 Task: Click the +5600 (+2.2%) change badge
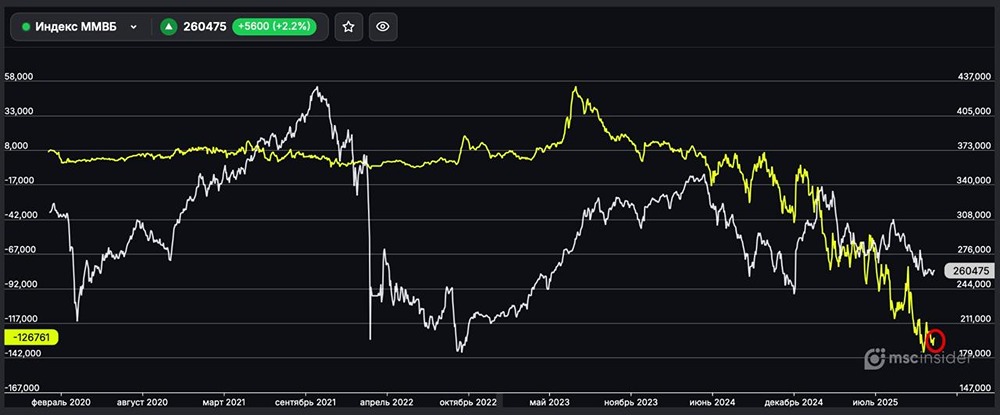[274, 27]
